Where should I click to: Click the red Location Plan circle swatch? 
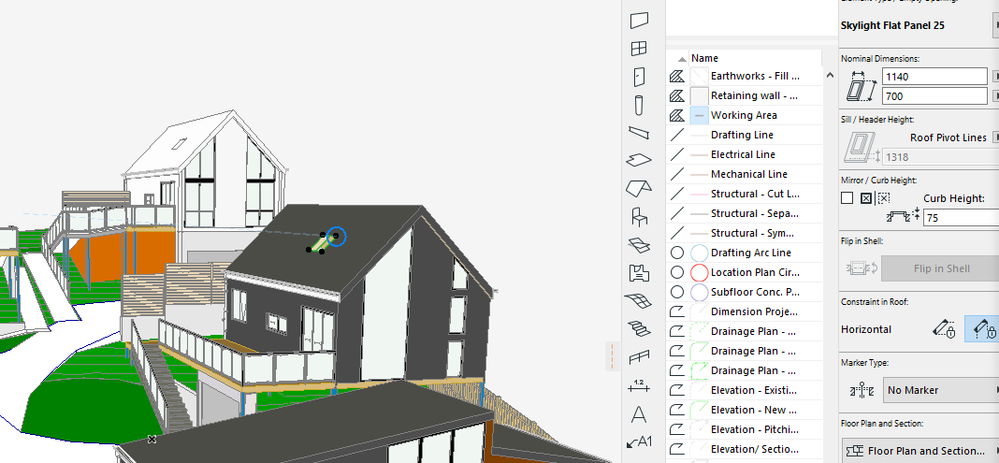tap(700, 273)
